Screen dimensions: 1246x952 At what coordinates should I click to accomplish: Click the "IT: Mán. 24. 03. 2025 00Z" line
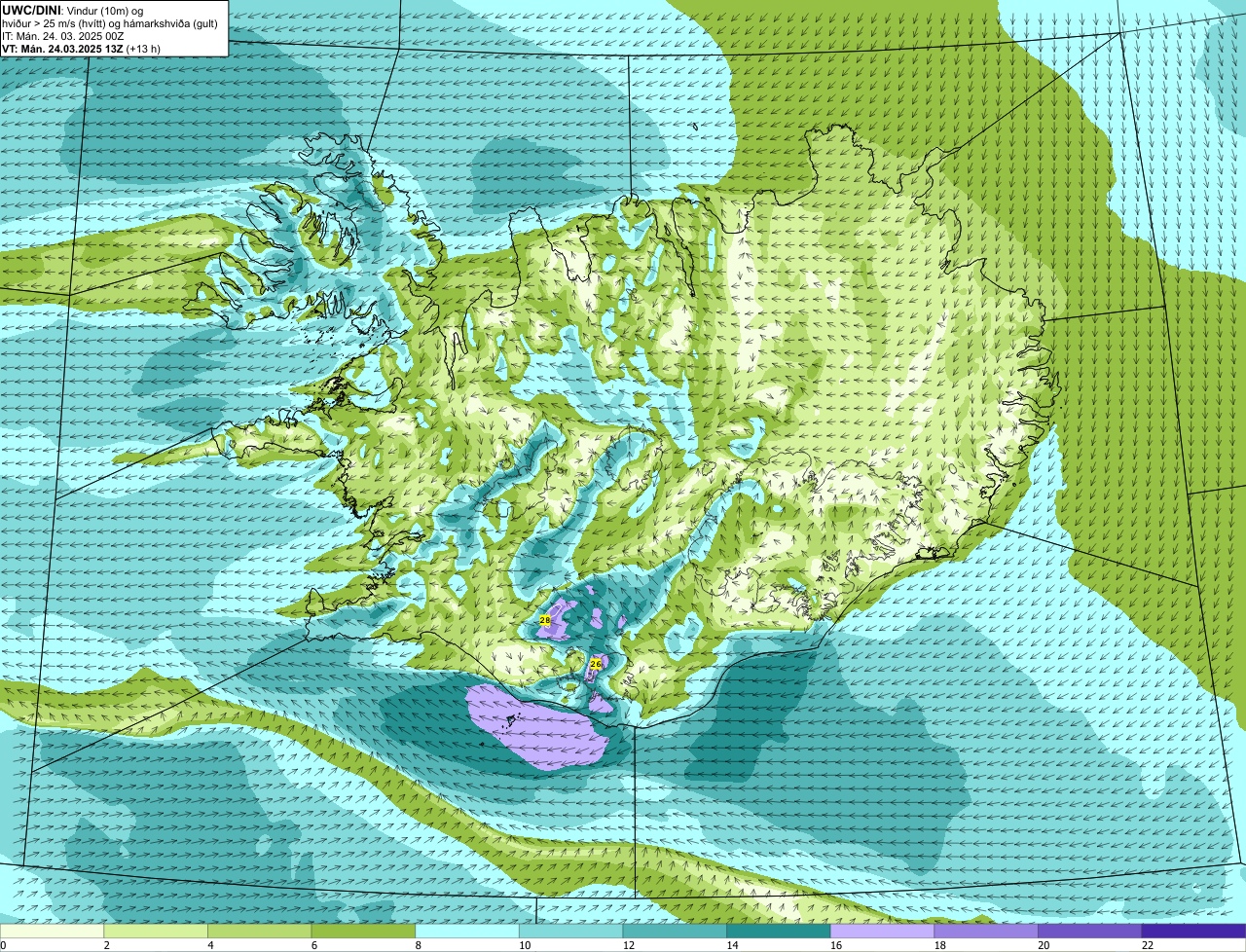click(62, 35)
